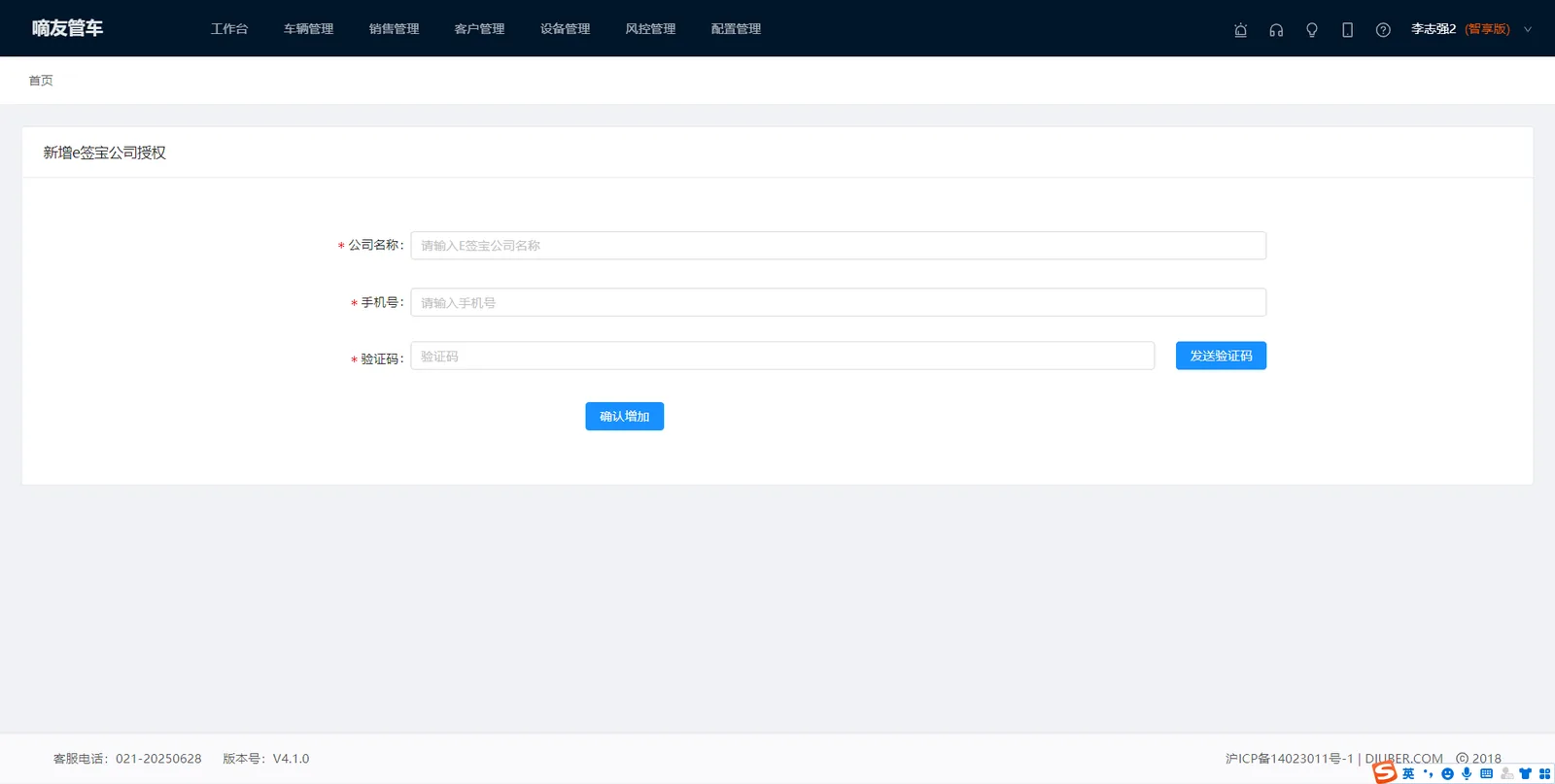Focus the 验证码 input field
Screen dimensions: 1555x784
(x=782, y=356)
